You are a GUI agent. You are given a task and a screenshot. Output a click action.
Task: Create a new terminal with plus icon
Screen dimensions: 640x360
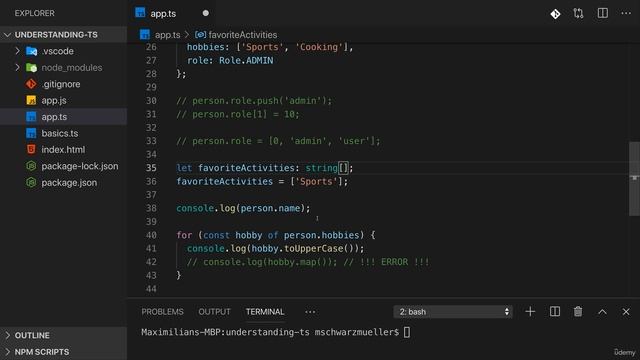point(530,312)
